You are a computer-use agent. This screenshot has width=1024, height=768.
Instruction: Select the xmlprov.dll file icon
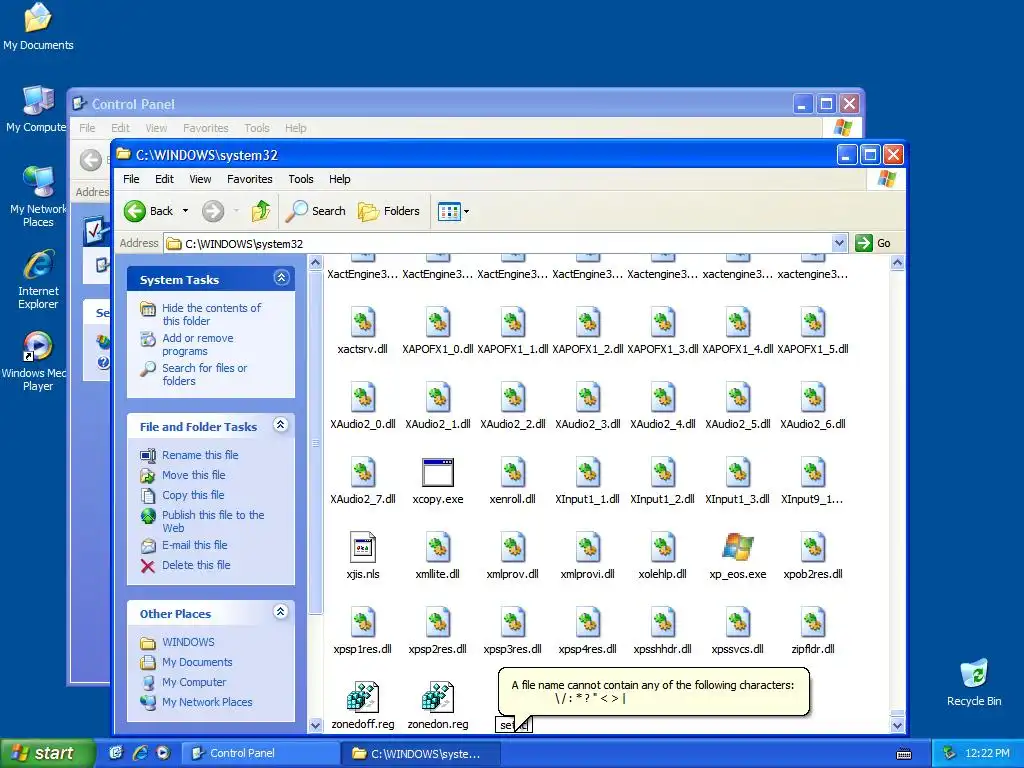[513, 547]
